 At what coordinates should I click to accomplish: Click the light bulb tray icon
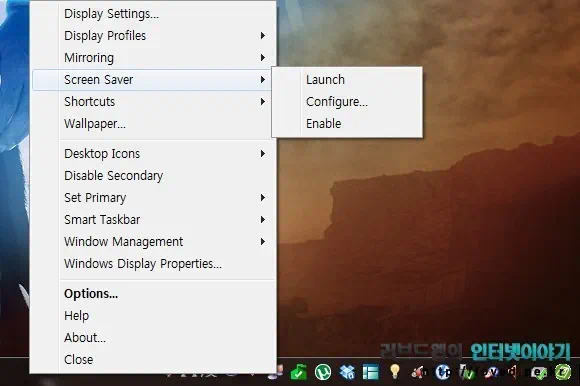click(395, 372)
